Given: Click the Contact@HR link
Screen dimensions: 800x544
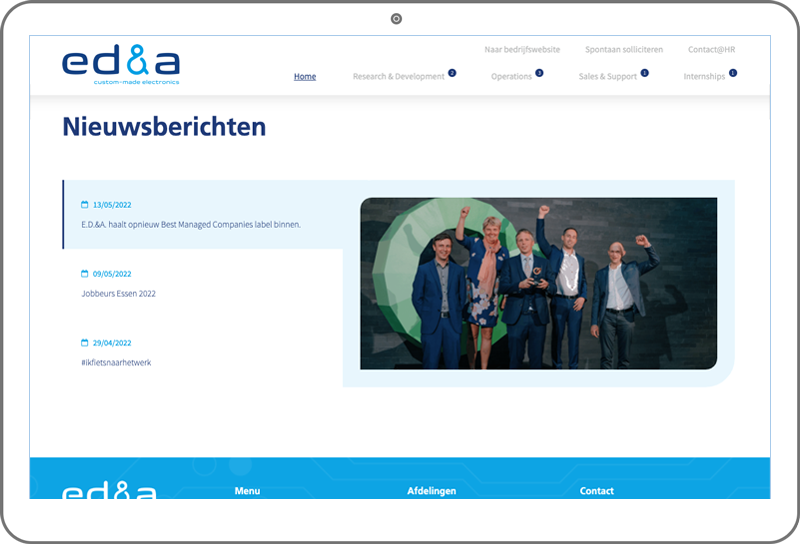Looking at the screenshot, I should 711,49.
